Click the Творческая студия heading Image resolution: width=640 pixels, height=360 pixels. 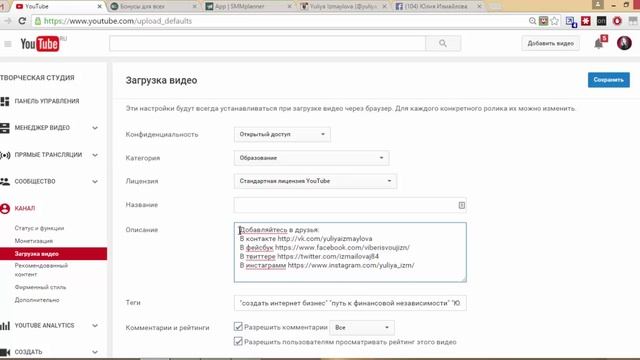pos(37,78)
